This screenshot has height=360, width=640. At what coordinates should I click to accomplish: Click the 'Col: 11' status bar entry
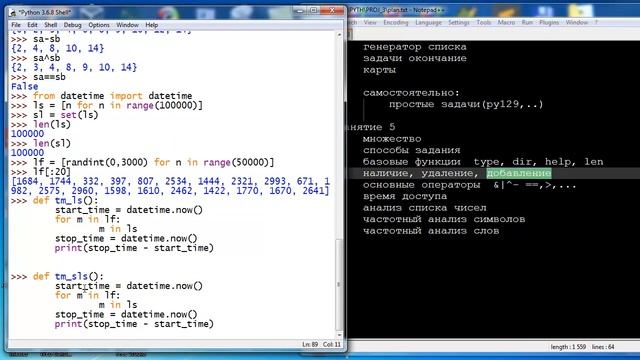click(x=332, y=344)
